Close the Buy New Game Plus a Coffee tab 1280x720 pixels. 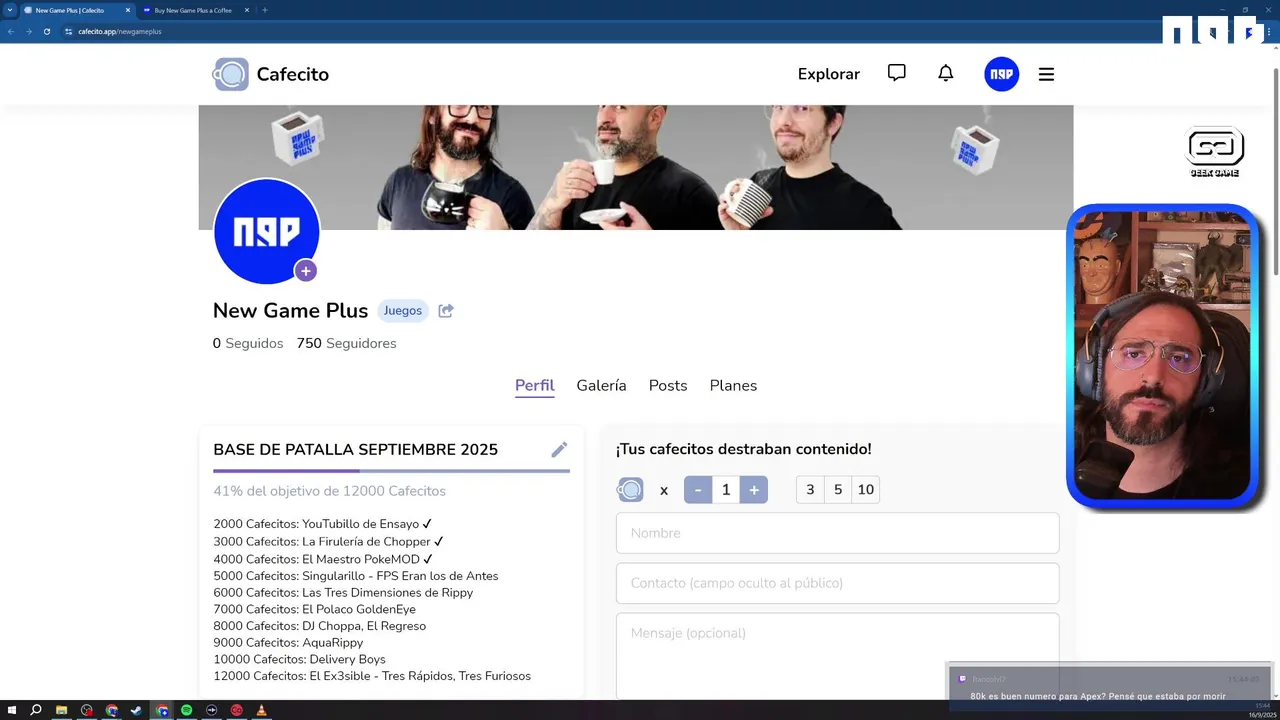[246, 10]
